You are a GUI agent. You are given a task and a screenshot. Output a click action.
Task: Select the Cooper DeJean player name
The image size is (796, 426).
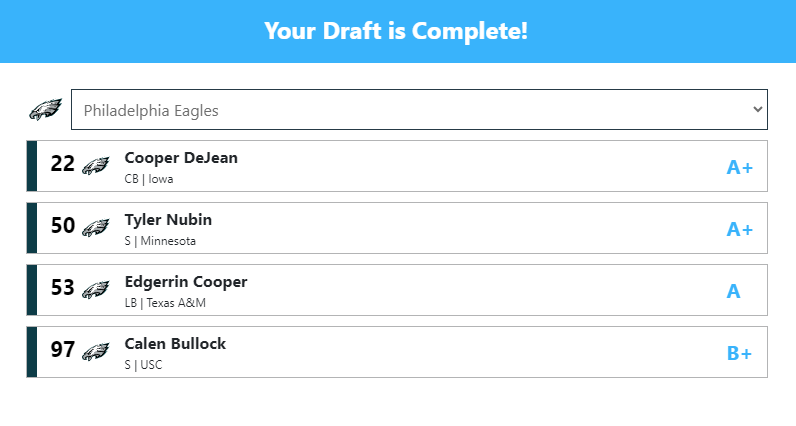tap(181, 158)
